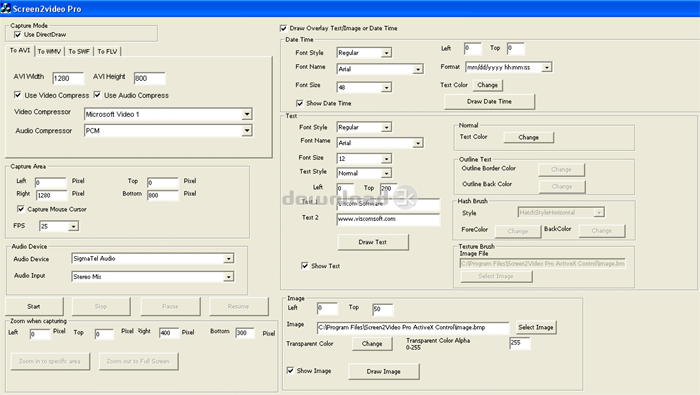Click the Text 1 input field
Screen dimensions: 700x395
point(388,204)
